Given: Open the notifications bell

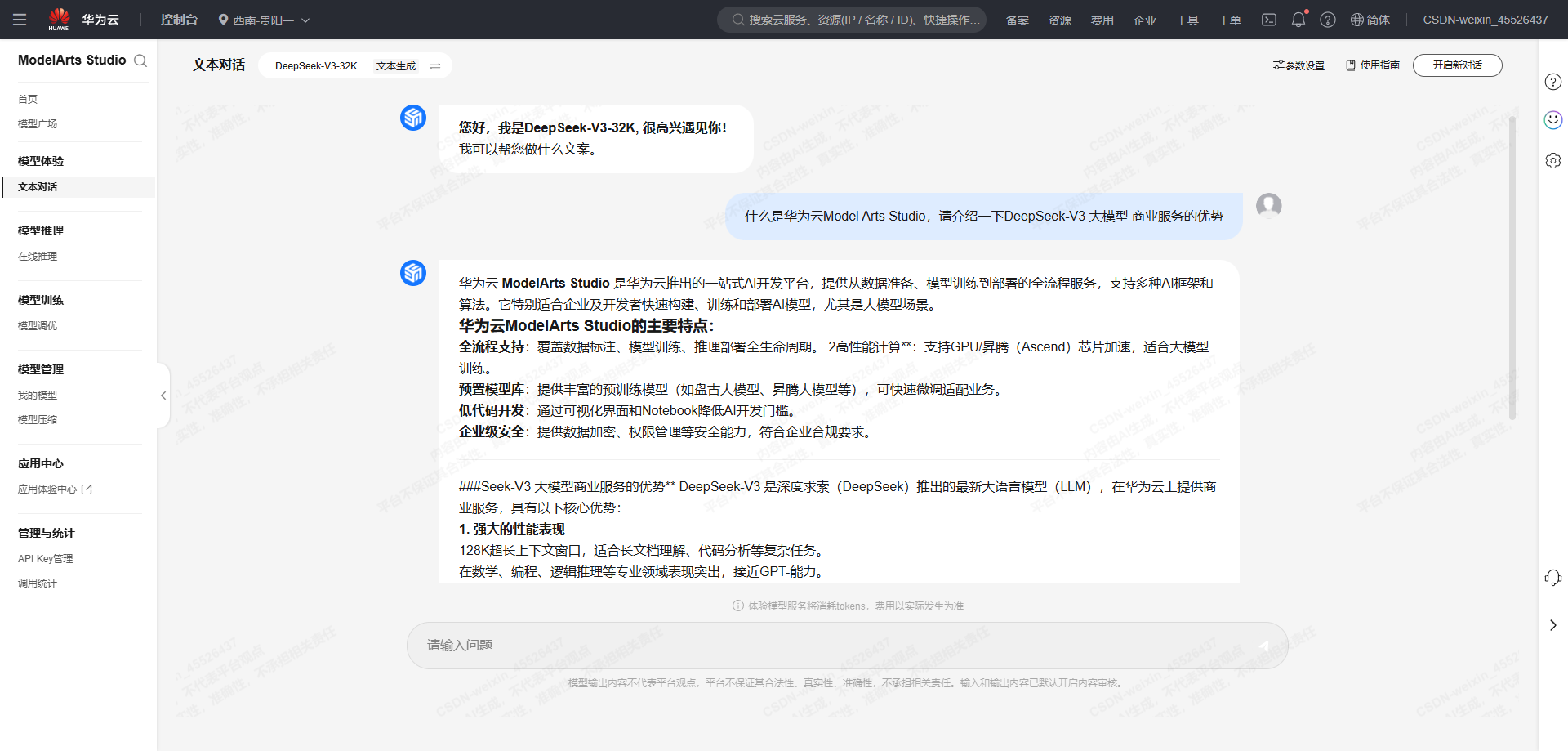Looking at the screenshot, I should click(1298, 20).
